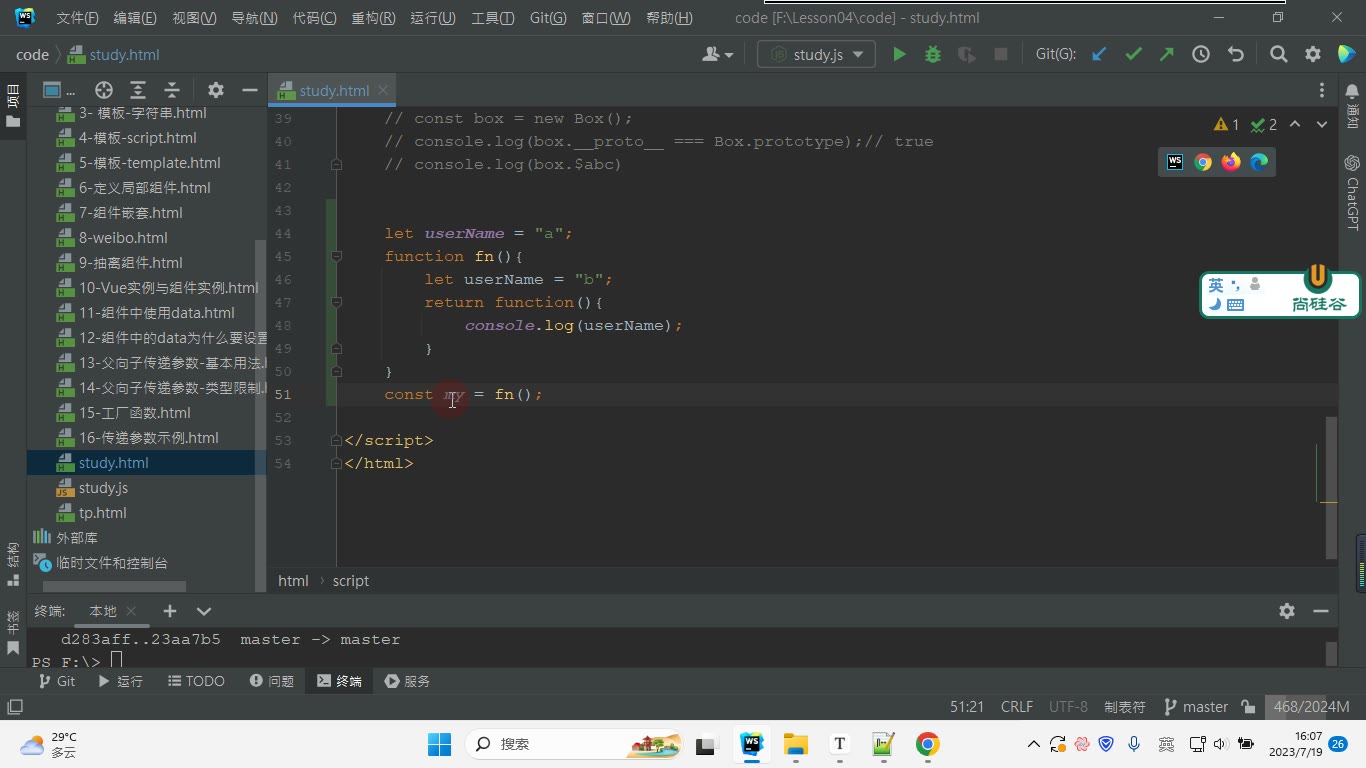Toggle tool window bars at bottom-left corner
1366x768 pixels.
[x=14, y=707]
